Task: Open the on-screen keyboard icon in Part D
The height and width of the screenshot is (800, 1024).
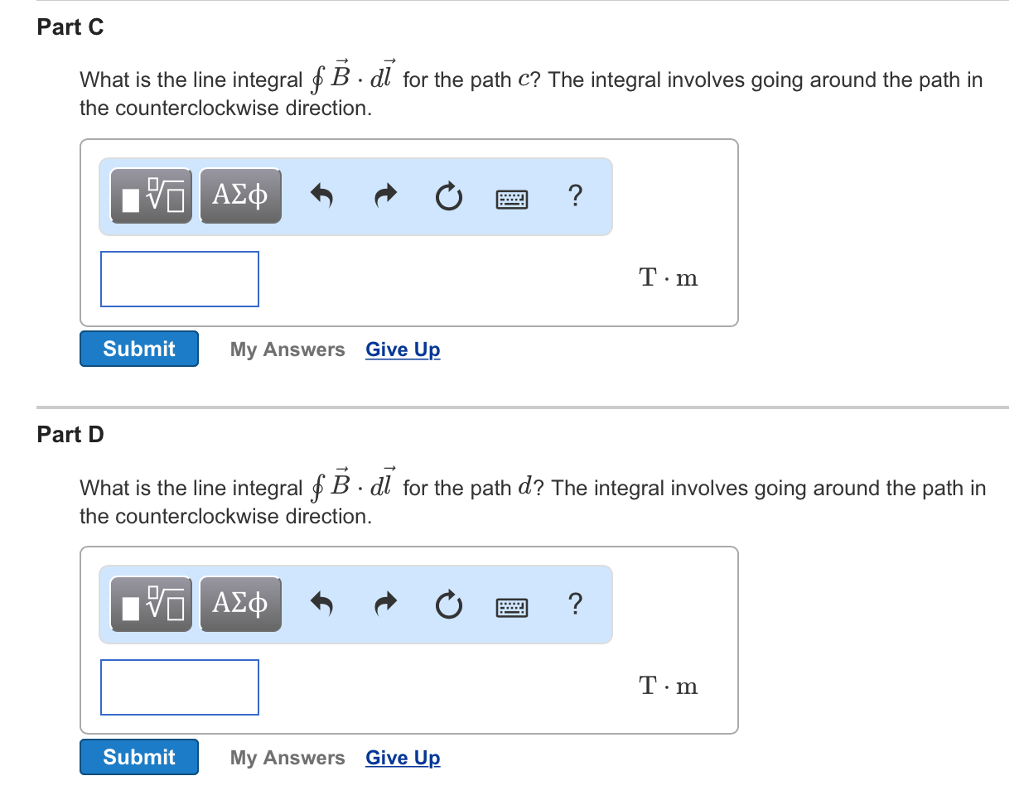Action: pyautogui.click(x=511, y=606)
